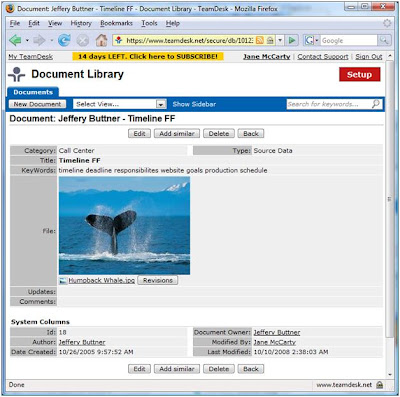Open the forward history dropdown arrow
The width and height of the screenshot is (400, 397).
(x=52, y=41)
